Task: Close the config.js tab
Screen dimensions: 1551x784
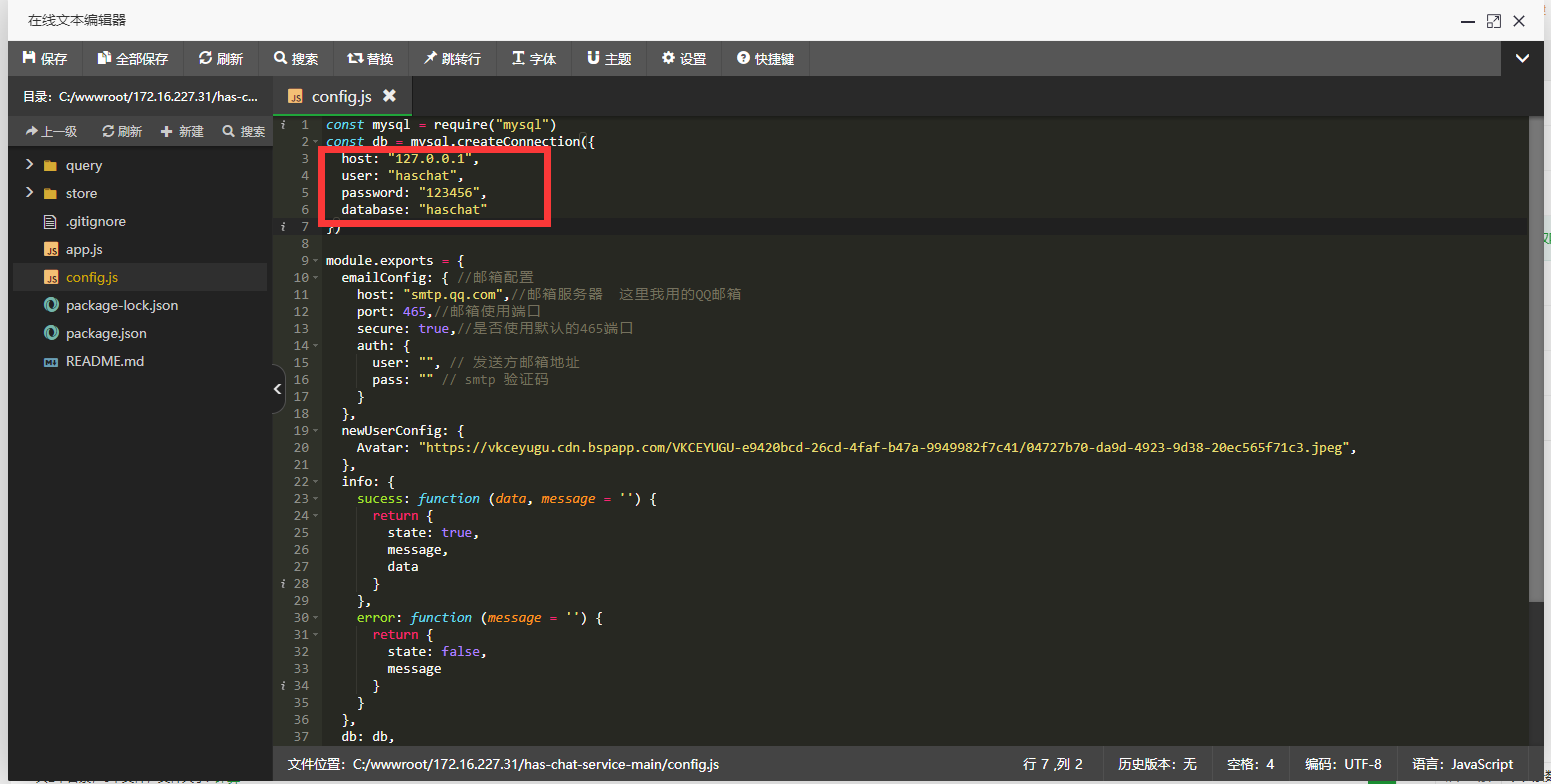Action: point(390,96)
